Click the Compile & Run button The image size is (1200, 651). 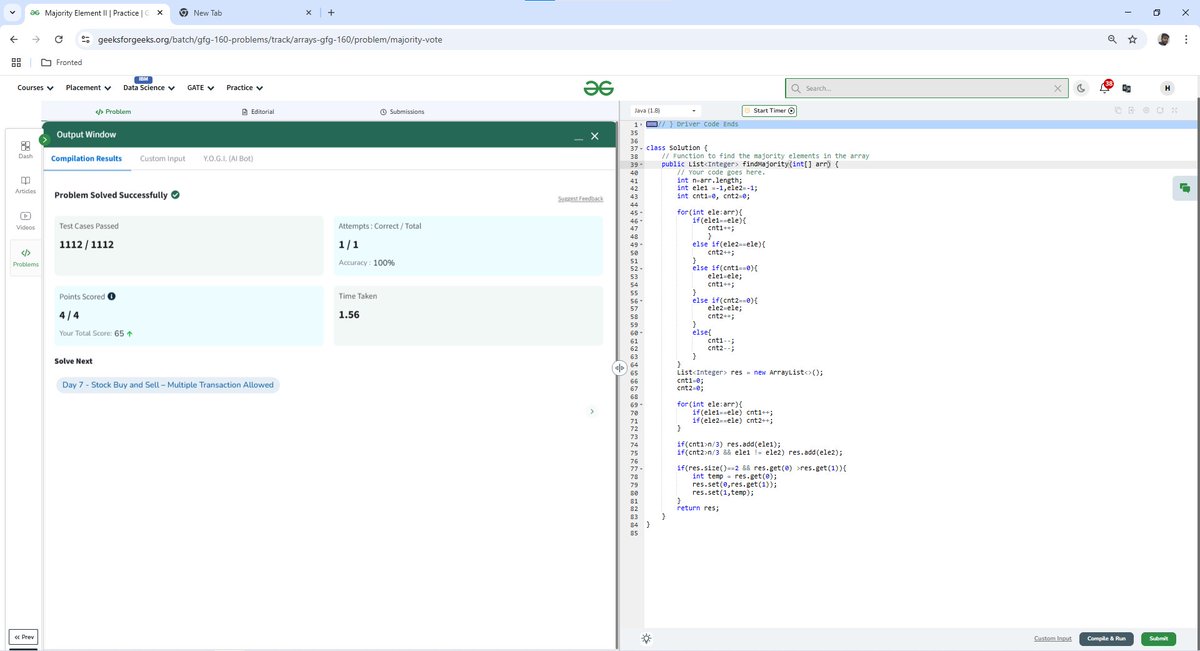(1106, 638)
